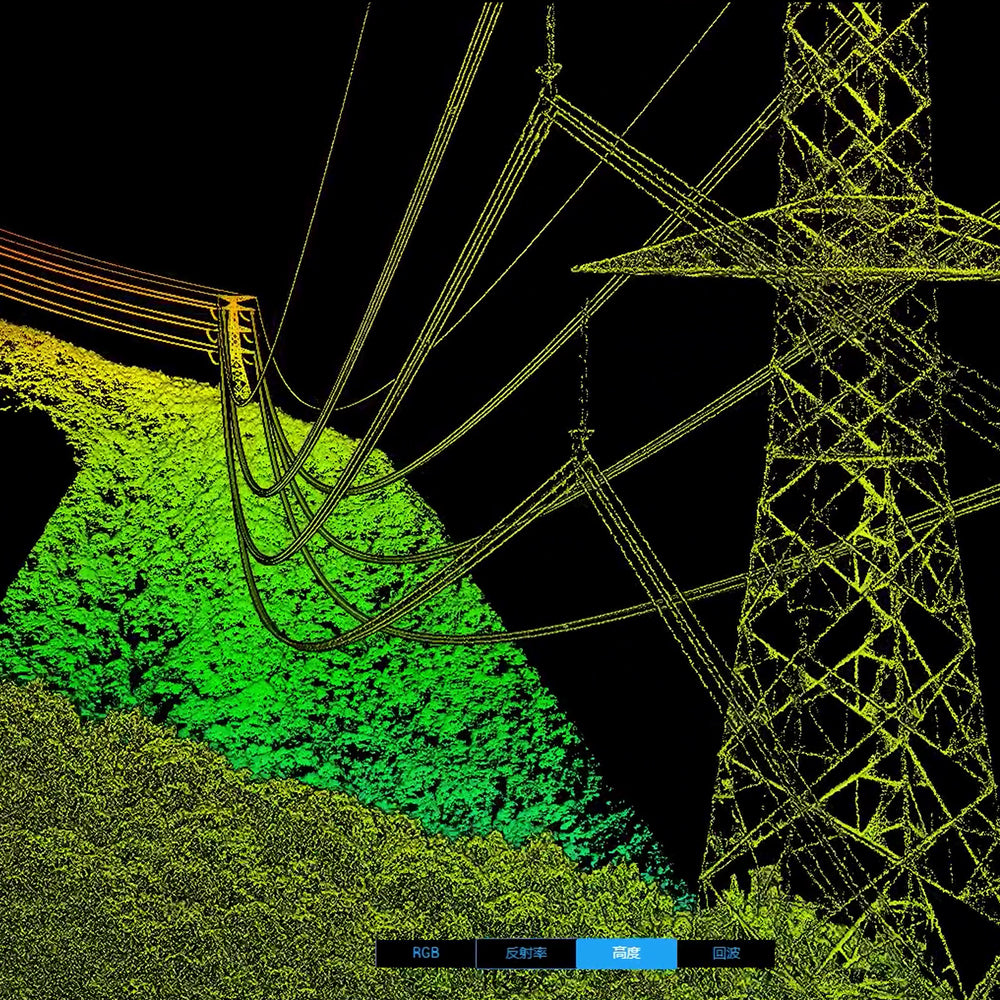The image size is (1000, 1000).
Task: Switch to the RGB display mode tab
Action: 425,953
